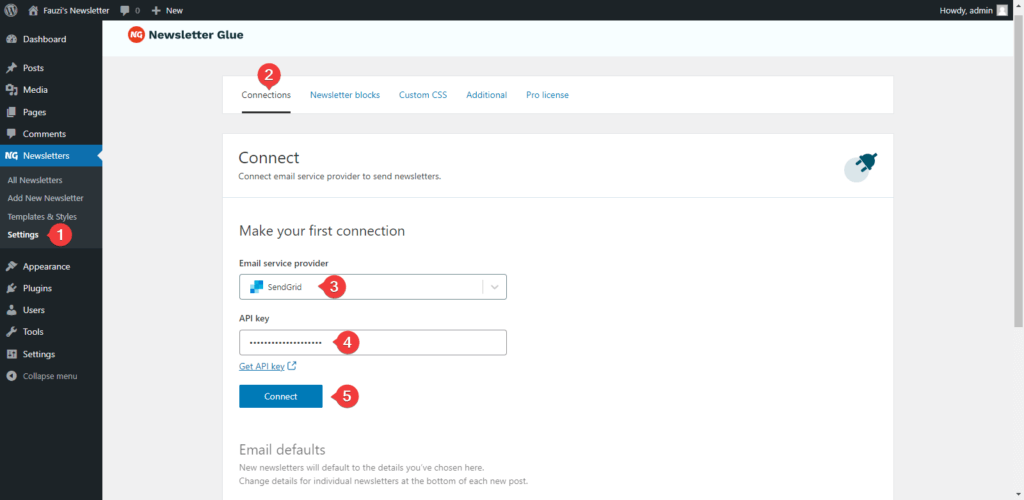
Task: Click the Email defaults heading
Action: 282,450
